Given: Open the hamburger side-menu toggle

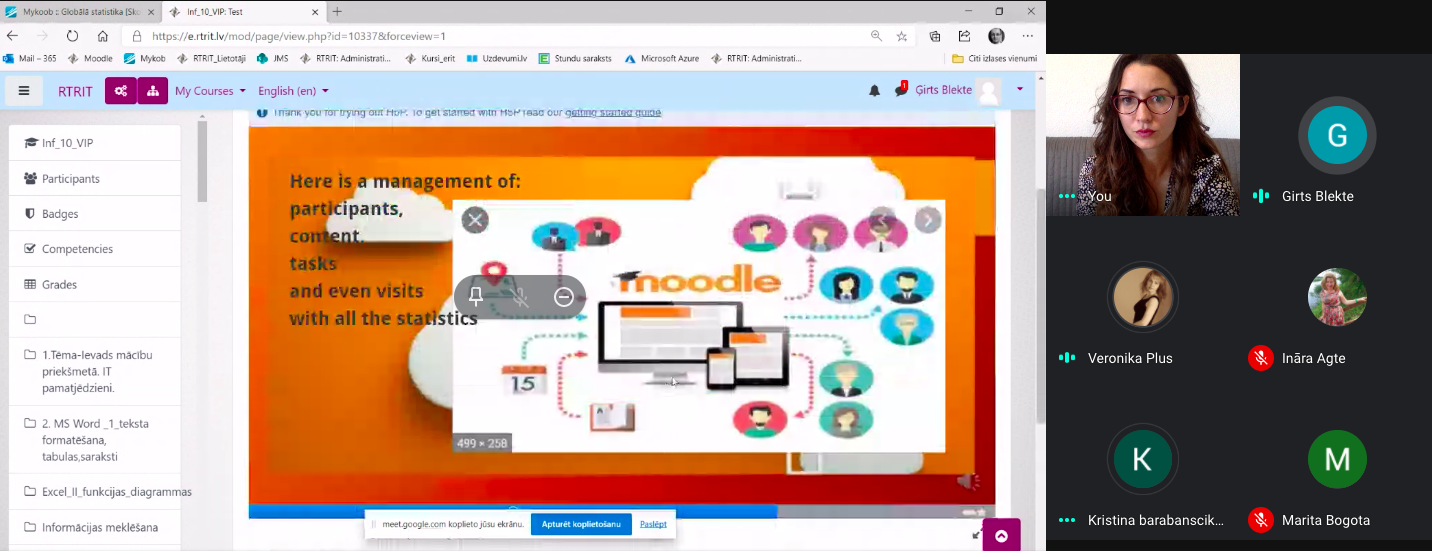Looking at the screenshot, I should coord(24,91).
